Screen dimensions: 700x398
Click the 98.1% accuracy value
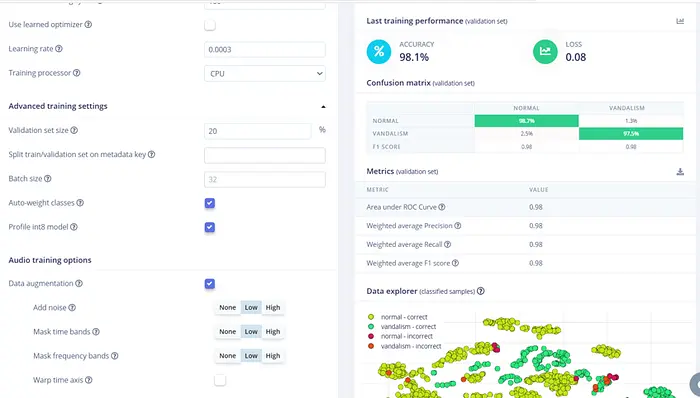(414, 57)
